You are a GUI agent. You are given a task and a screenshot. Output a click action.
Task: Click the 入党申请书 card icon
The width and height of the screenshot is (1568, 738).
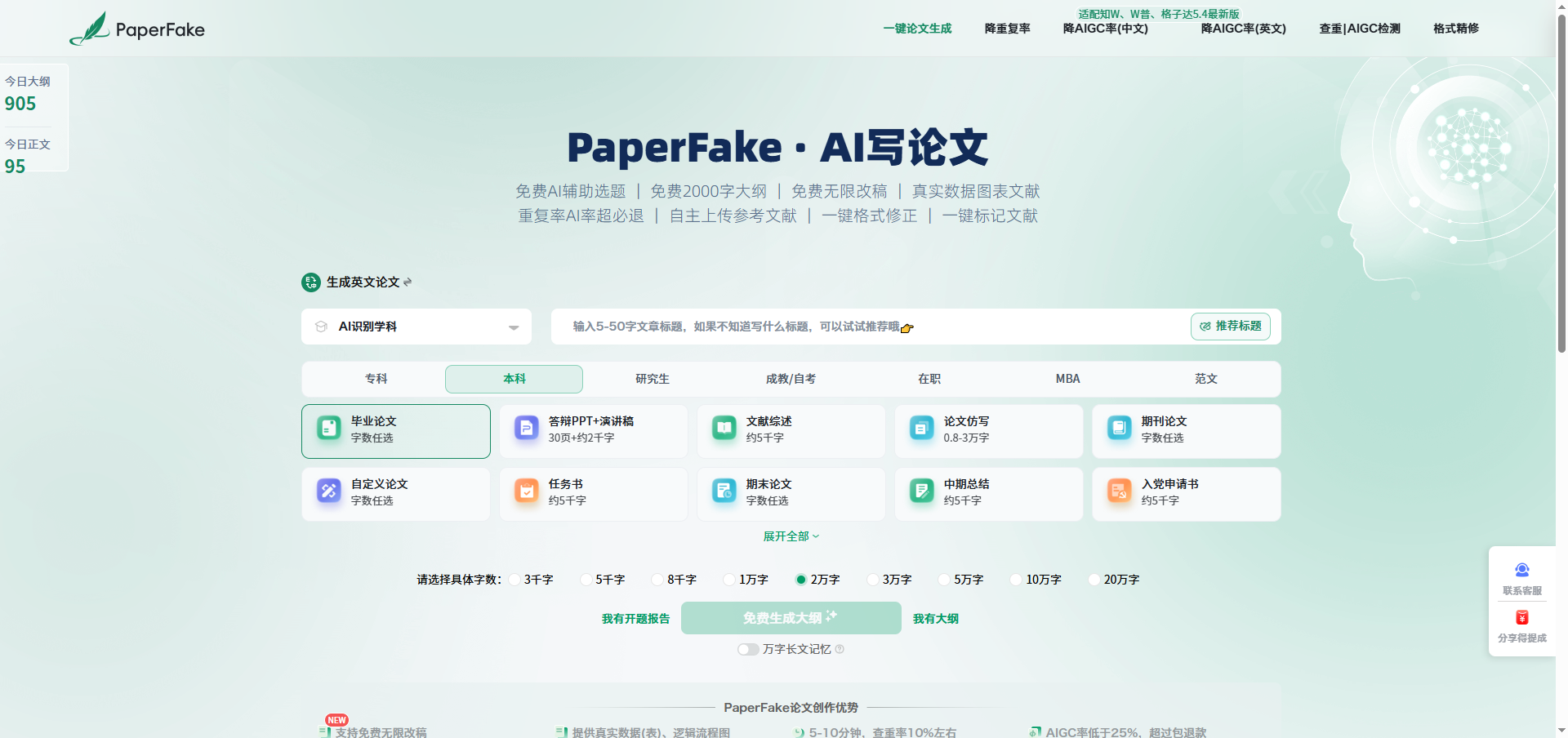tap(1119, 491)
